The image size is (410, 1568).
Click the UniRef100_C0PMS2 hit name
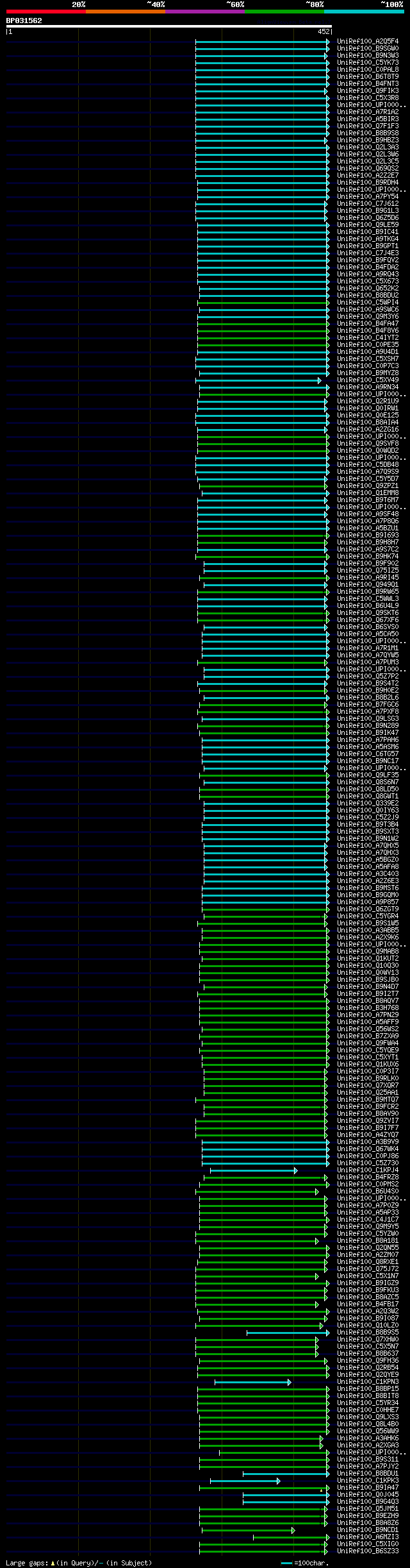click(368, 1184)
